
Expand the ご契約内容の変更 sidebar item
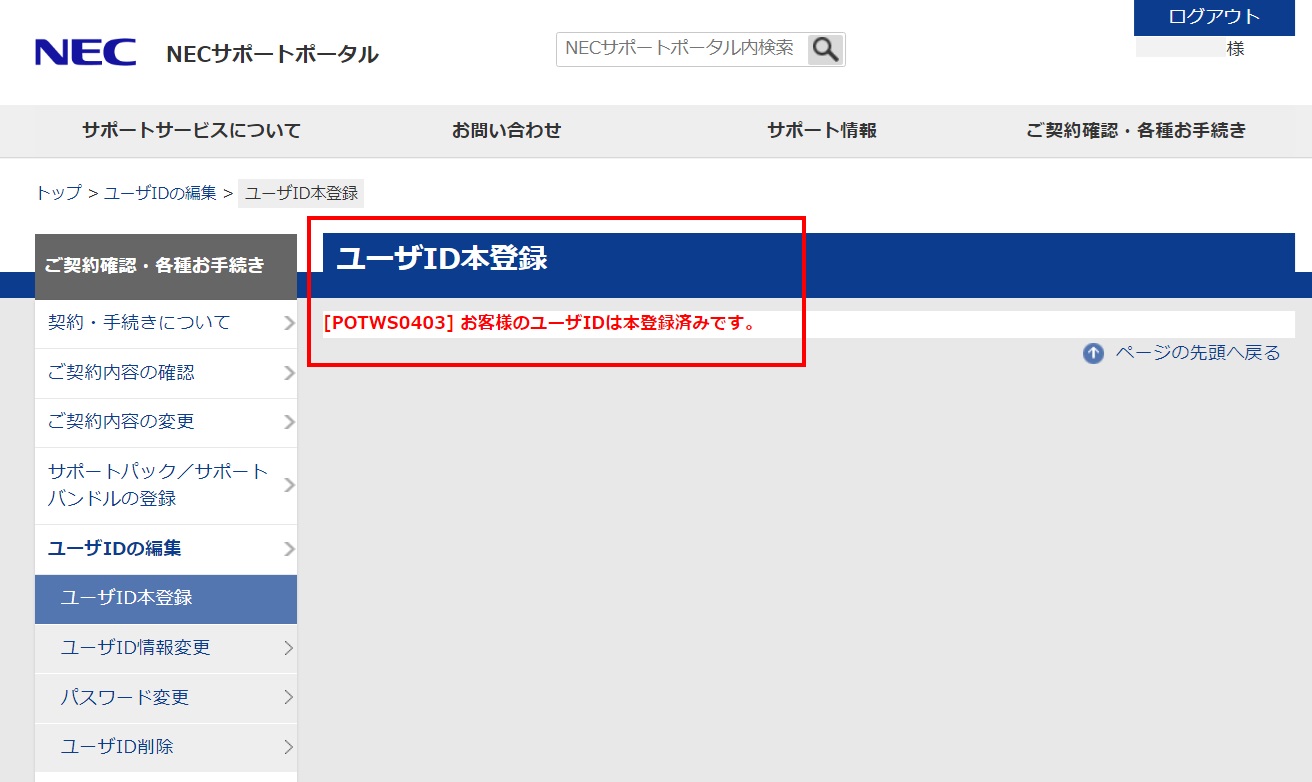click(165, 422)
